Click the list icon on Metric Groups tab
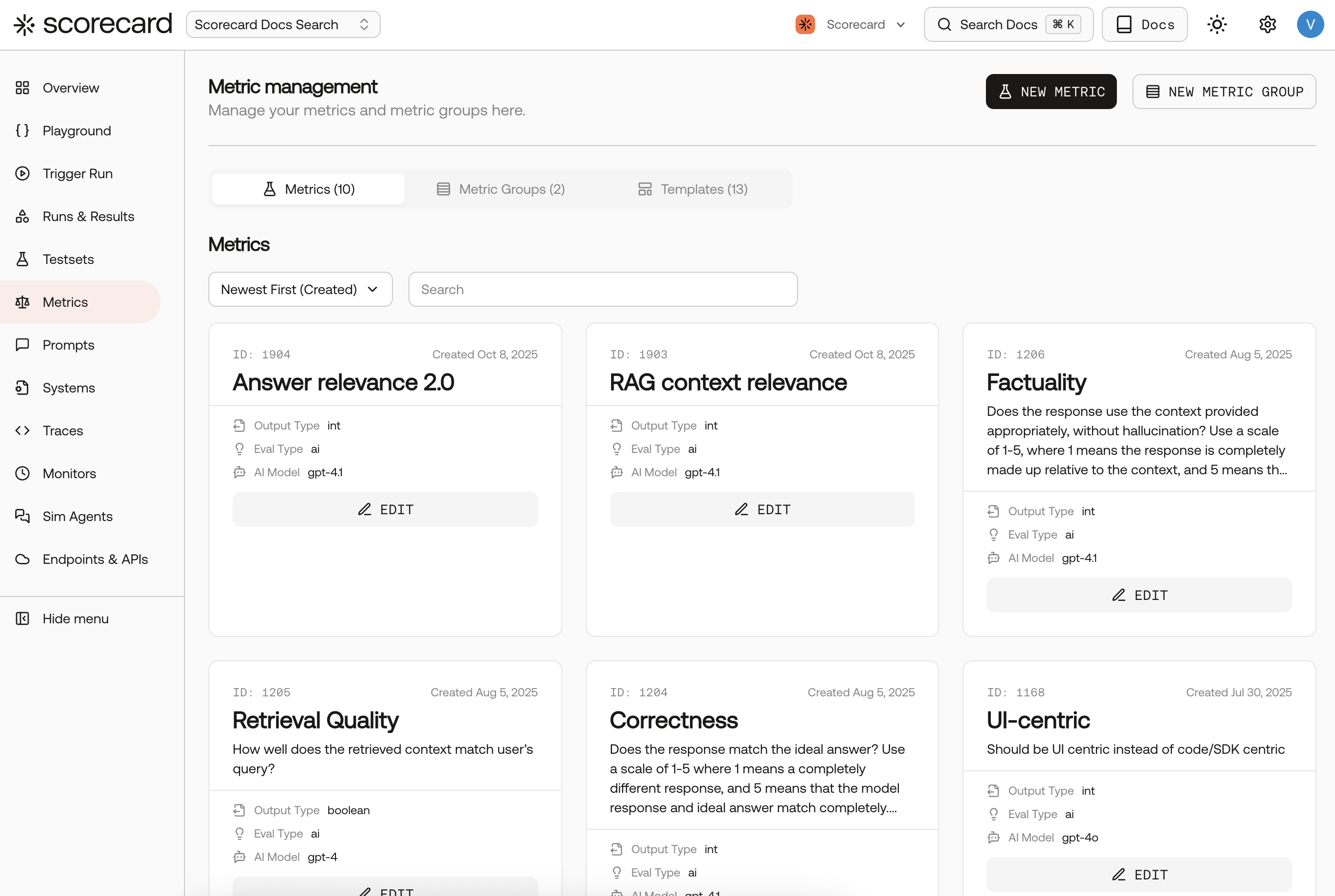The width and height of the screenshot is (1335, 896). tap(443, 189)
